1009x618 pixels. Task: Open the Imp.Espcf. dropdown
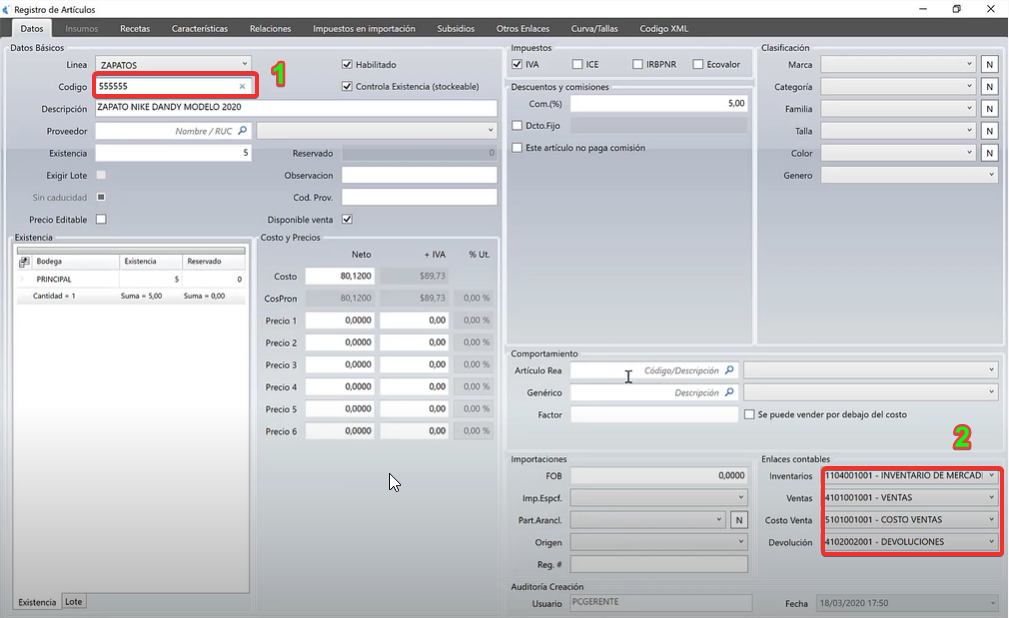tap(741, 498)
